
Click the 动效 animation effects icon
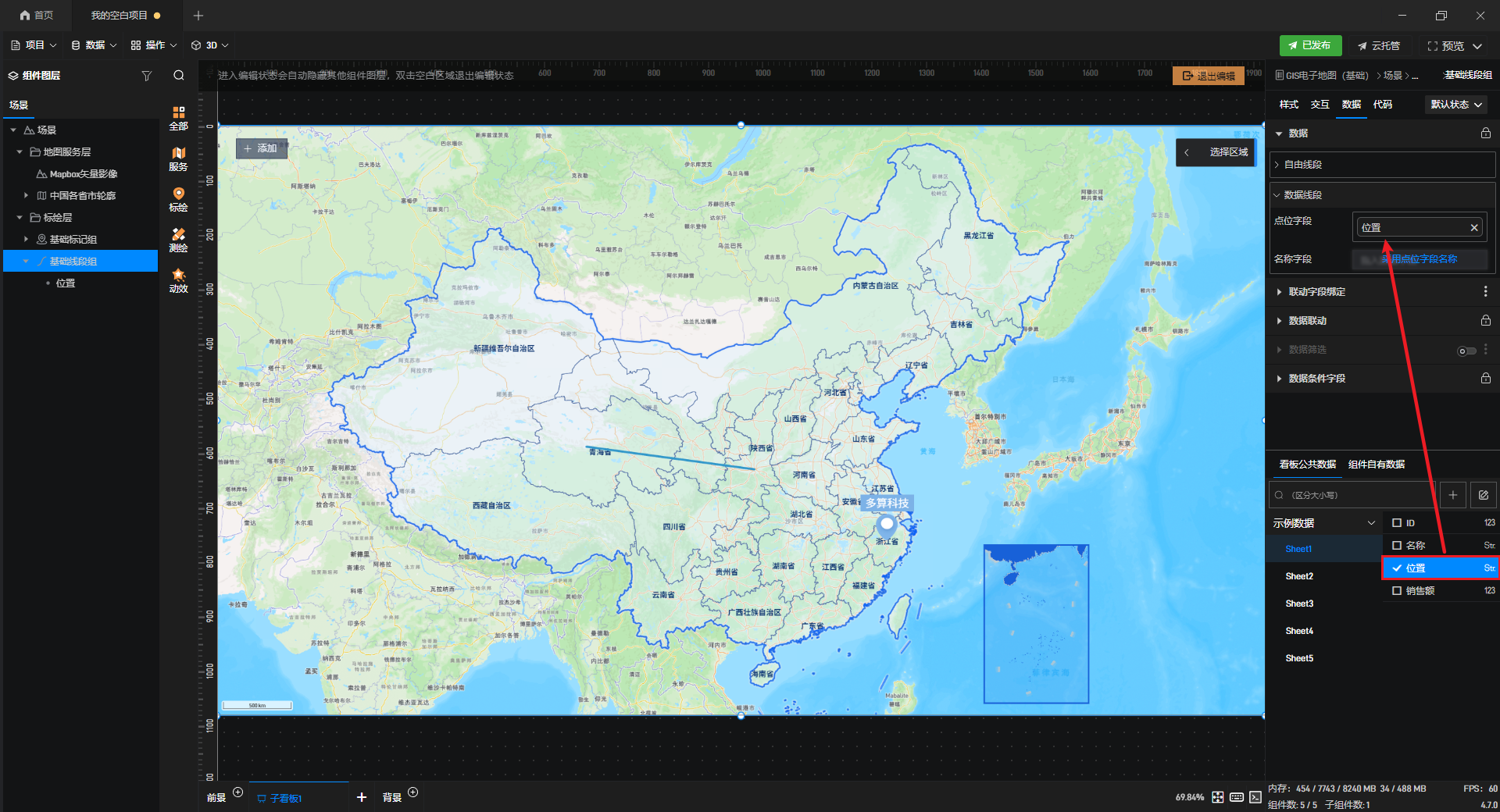tap(178, 280)
